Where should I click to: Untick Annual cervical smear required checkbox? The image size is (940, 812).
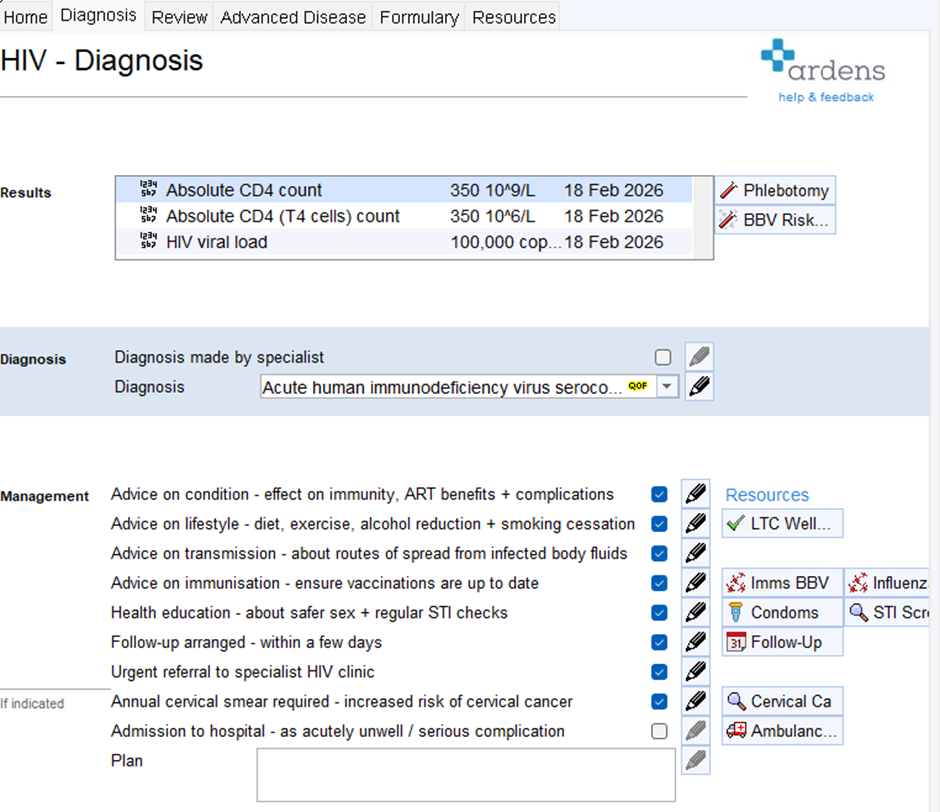[x=659, y=701]
